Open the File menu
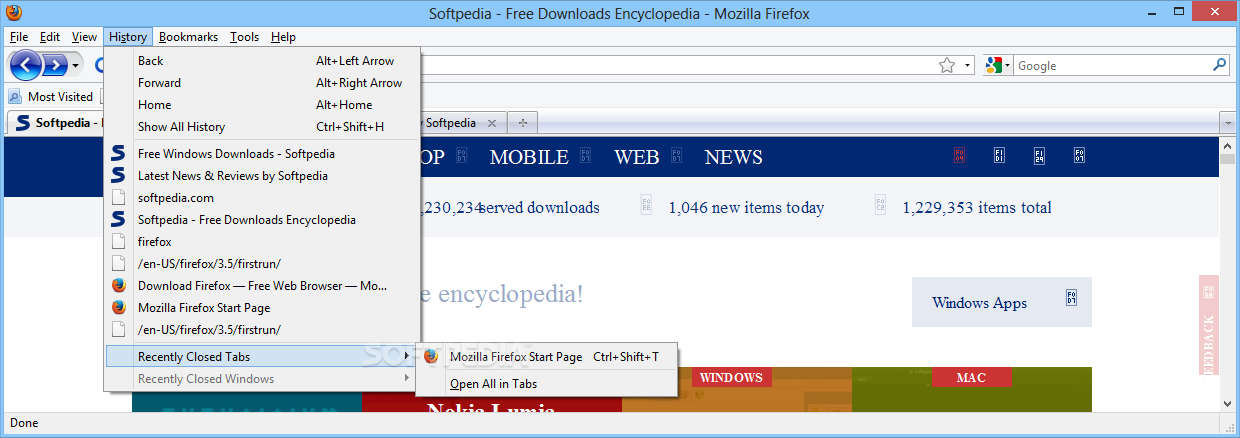This screenshot has width=1240, height=438. coord(19,37)
